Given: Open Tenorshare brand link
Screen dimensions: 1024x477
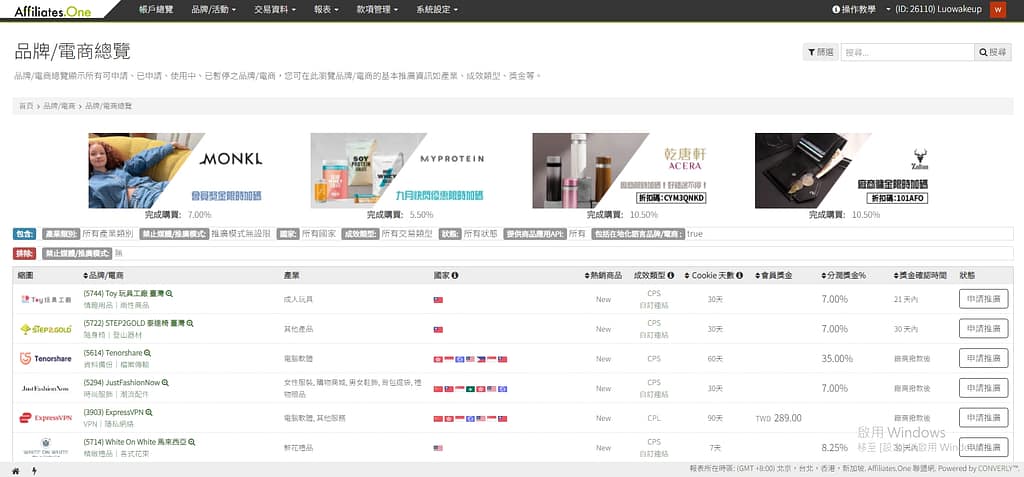Looking at the screenshot, I should (112, 354).
